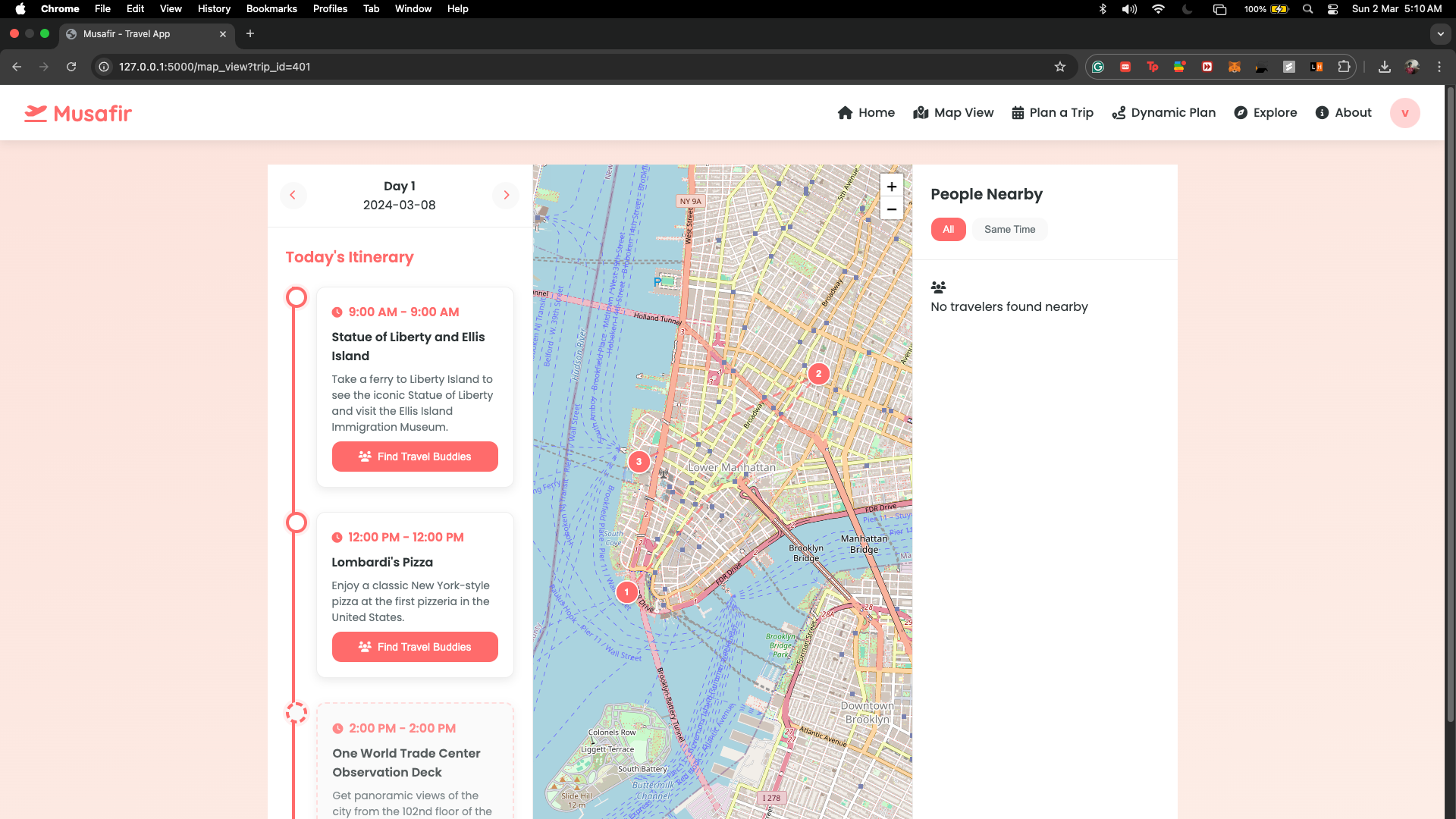The image size is (1456, 819).
Task: Select the All filter for nearby people
Action: (948, 230)
